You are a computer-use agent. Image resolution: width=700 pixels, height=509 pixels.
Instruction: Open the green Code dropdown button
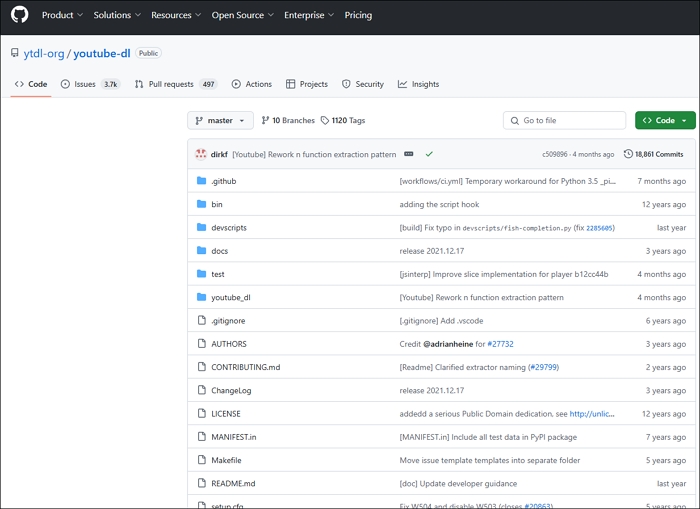[x=664, y=121]
